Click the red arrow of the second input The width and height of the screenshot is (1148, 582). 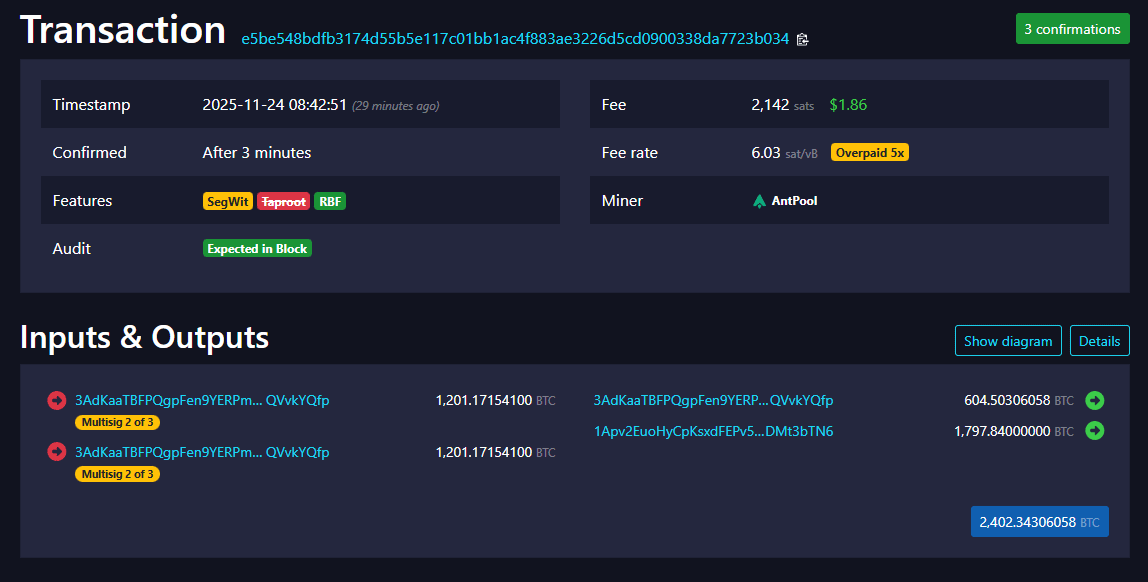click(x=56, y=452)
